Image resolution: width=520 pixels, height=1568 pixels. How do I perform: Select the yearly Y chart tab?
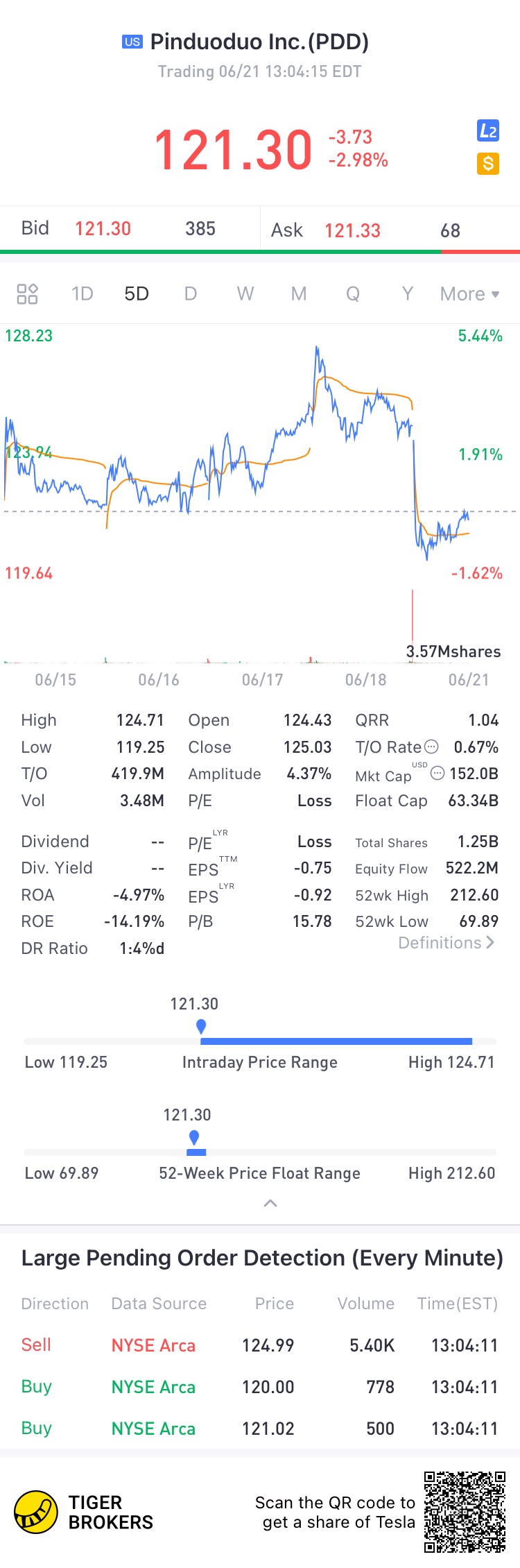pos(408,294)
